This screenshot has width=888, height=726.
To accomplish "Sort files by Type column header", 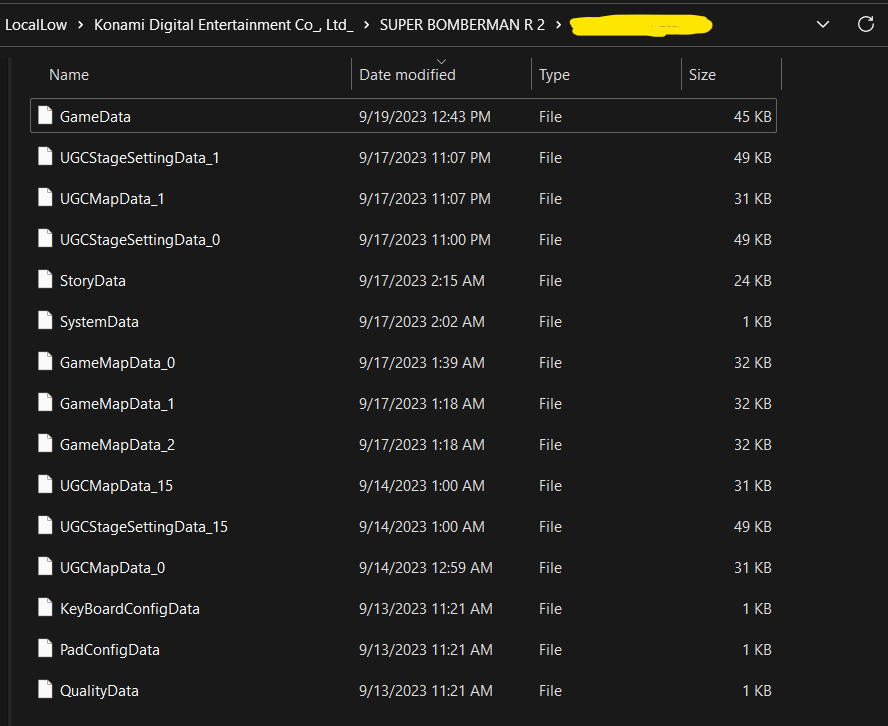I will coord(554,75).
